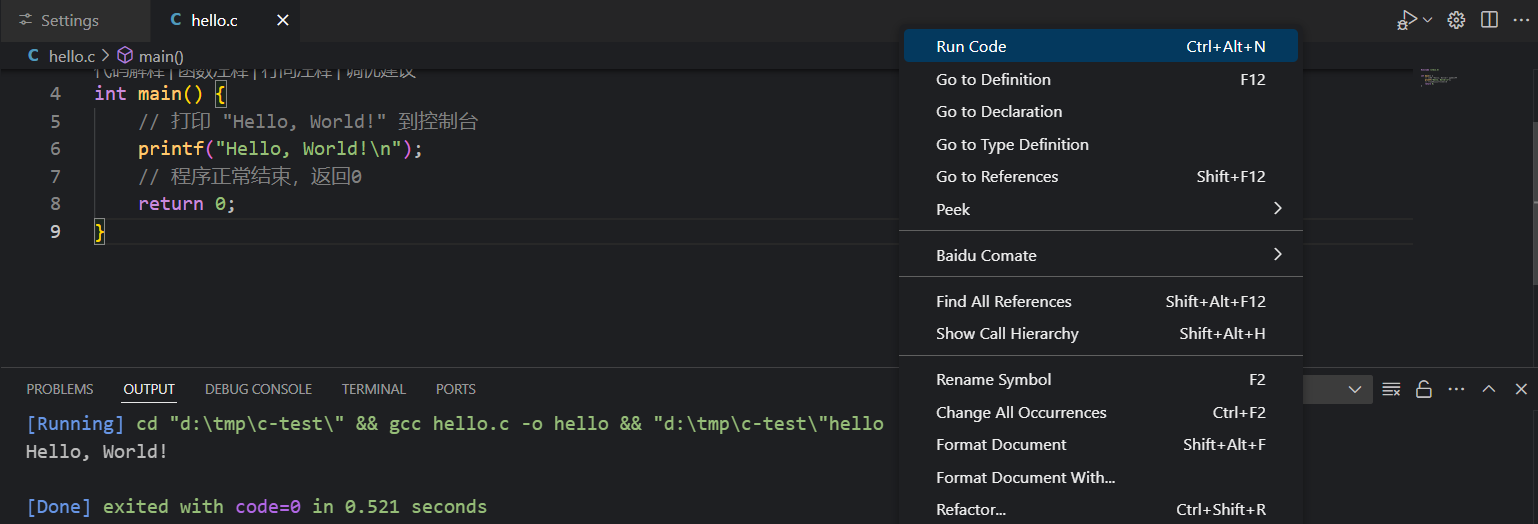Split the editor to the right
Screen dimensions: 1538x524
pyautogui.click(x=1489, y=20)
